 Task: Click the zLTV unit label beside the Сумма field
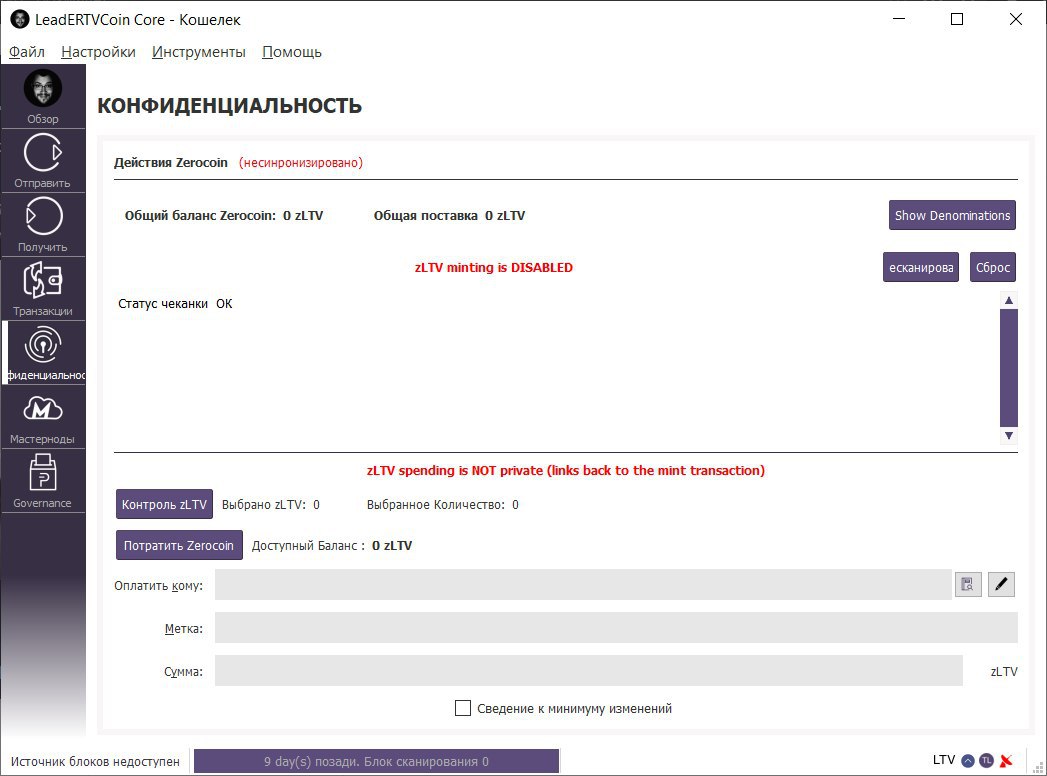point(1004,671)
